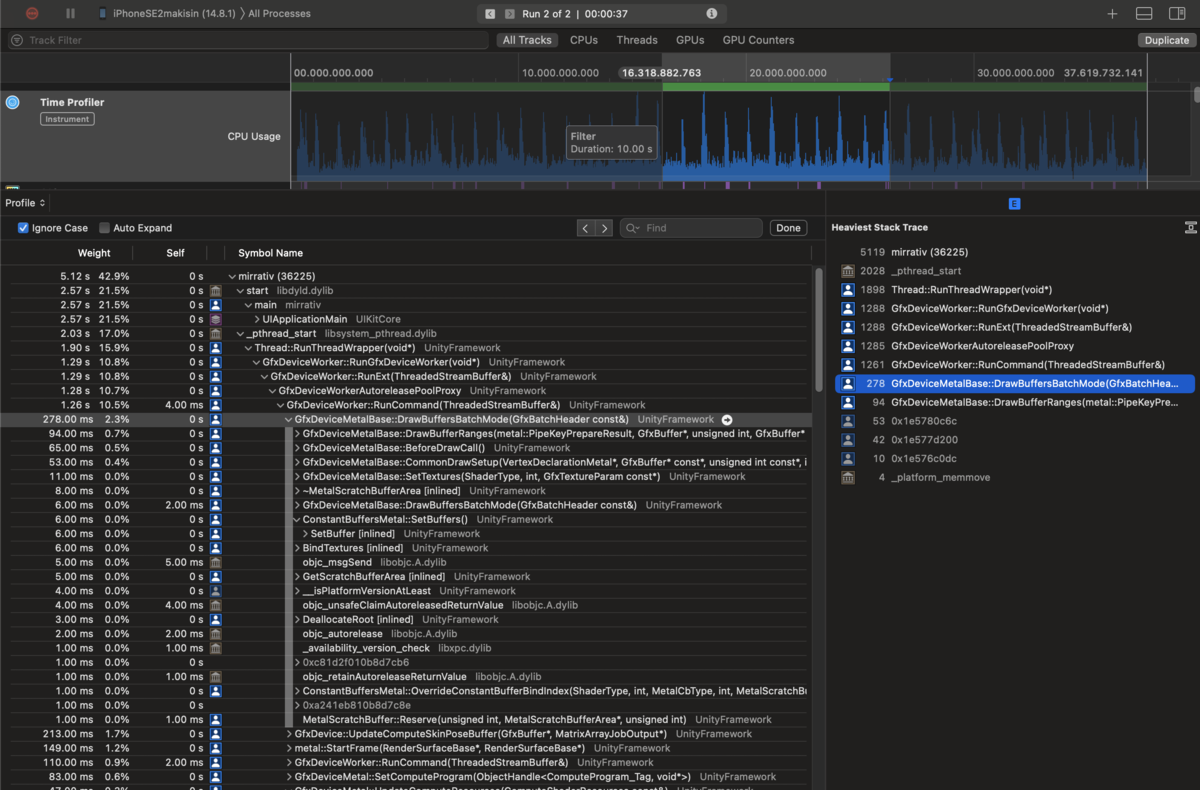Click the user icon on the main row

[215, 305]
